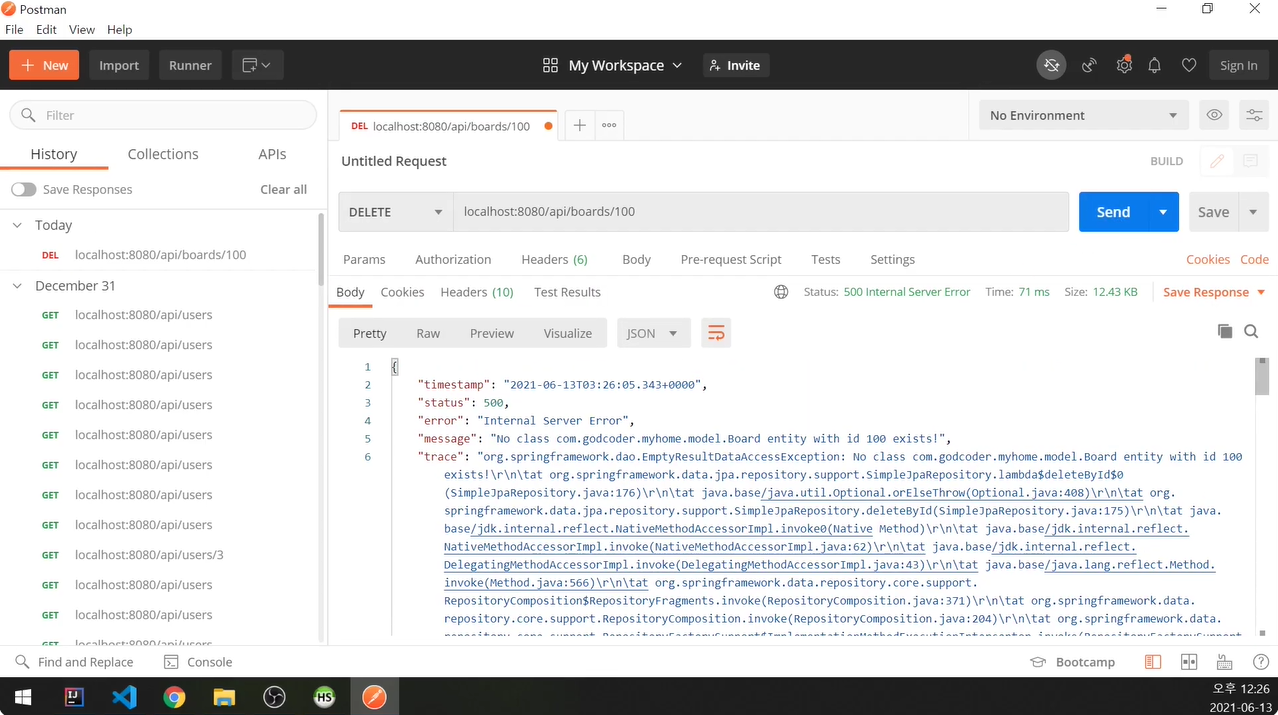Open the No Environment dropdown
The image size is (1278, 715).
(x=1083, y=115)
